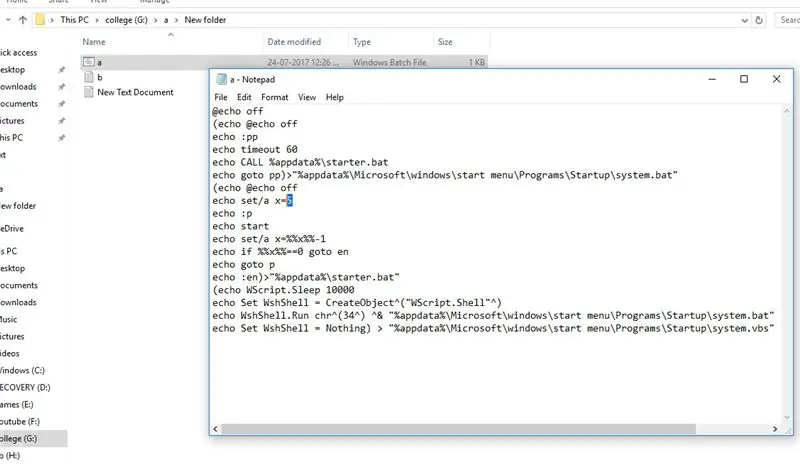Click the Up arrow in Explorer navigation

tap(22, 20)
